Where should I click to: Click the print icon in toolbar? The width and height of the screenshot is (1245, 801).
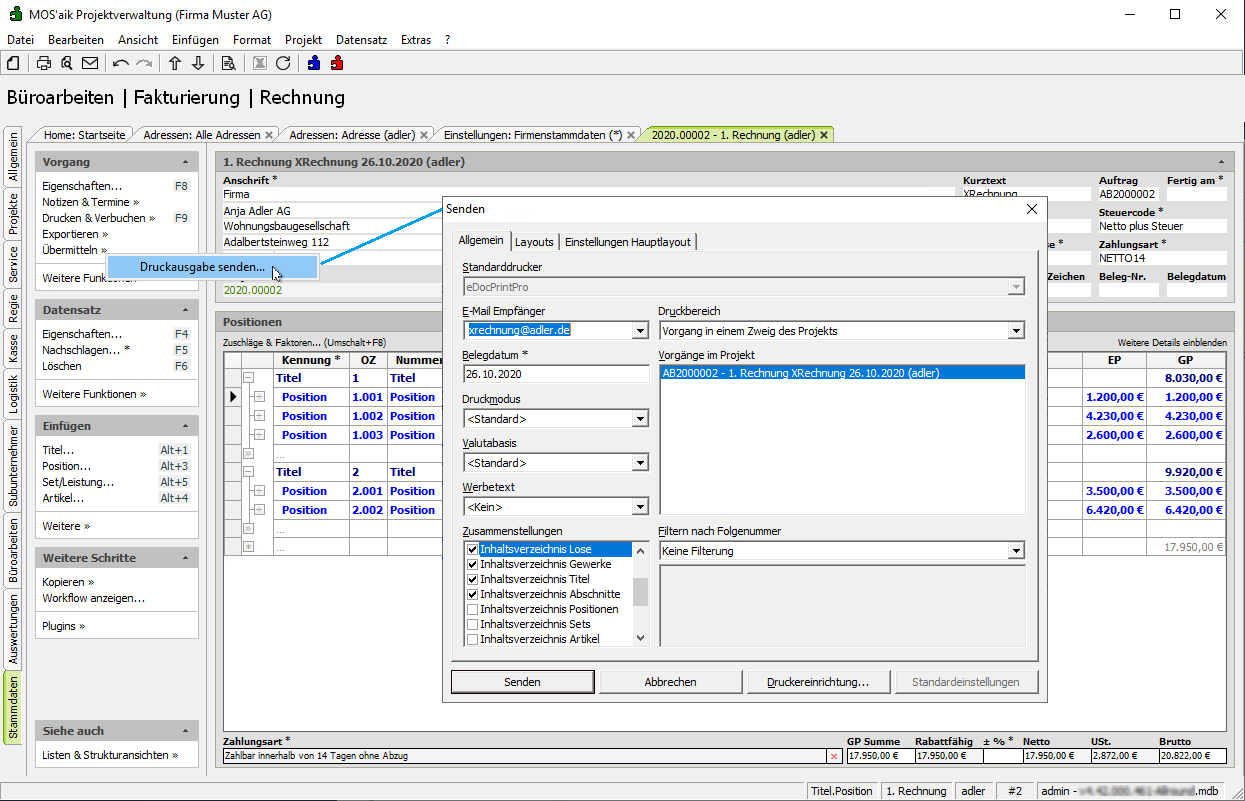coord(44,63)
